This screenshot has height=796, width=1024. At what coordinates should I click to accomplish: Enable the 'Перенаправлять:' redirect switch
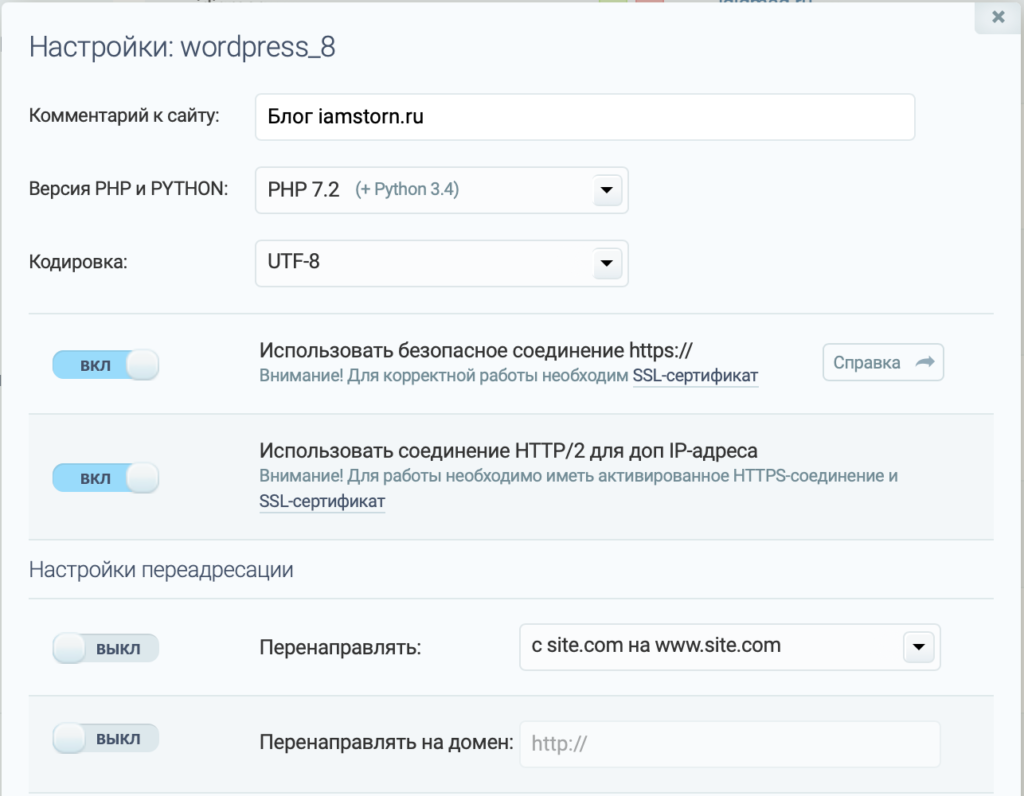106,648
